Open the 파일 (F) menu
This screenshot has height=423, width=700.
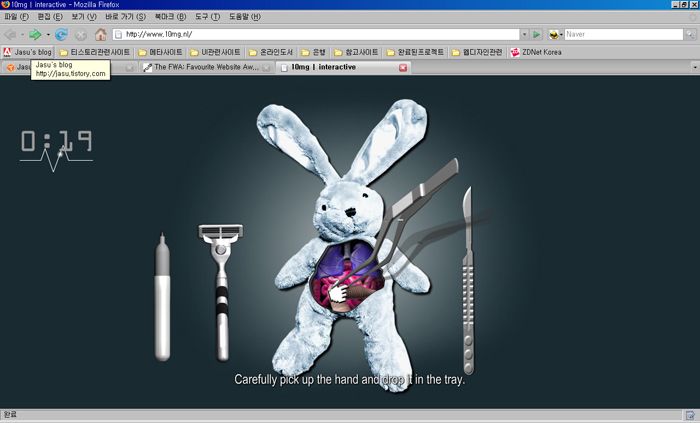(16, 17)
